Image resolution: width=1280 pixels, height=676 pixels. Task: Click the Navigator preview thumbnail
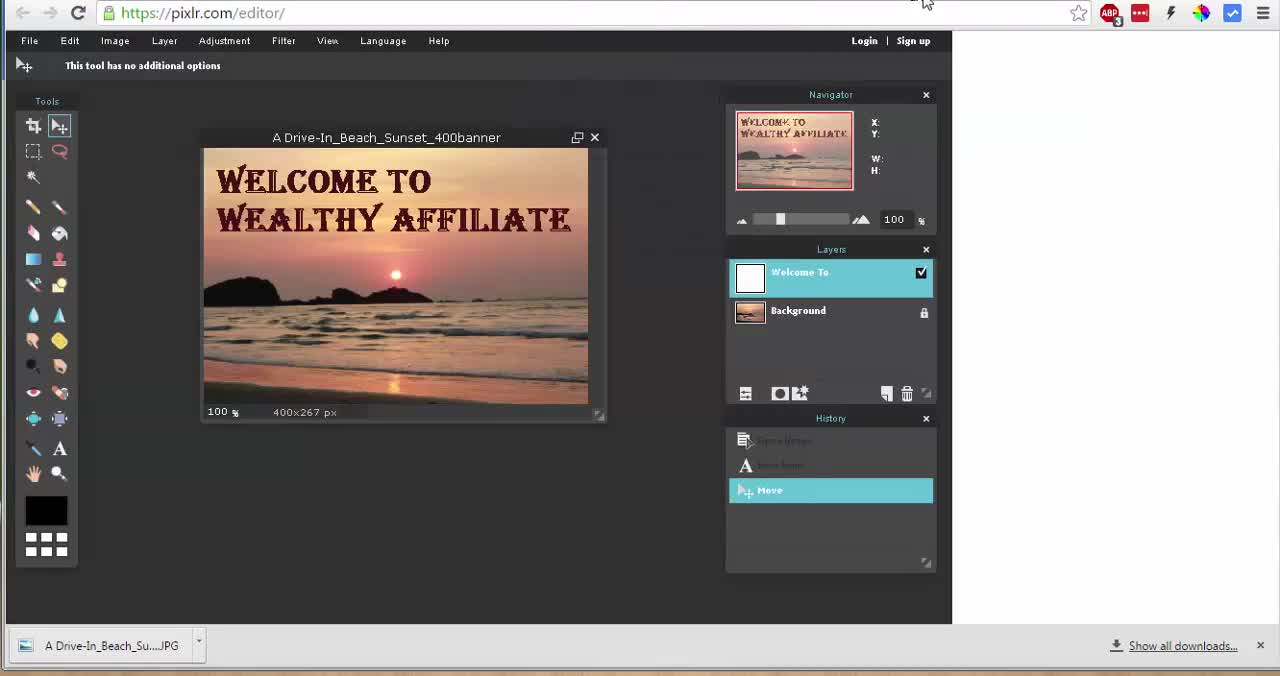[795, 150]
